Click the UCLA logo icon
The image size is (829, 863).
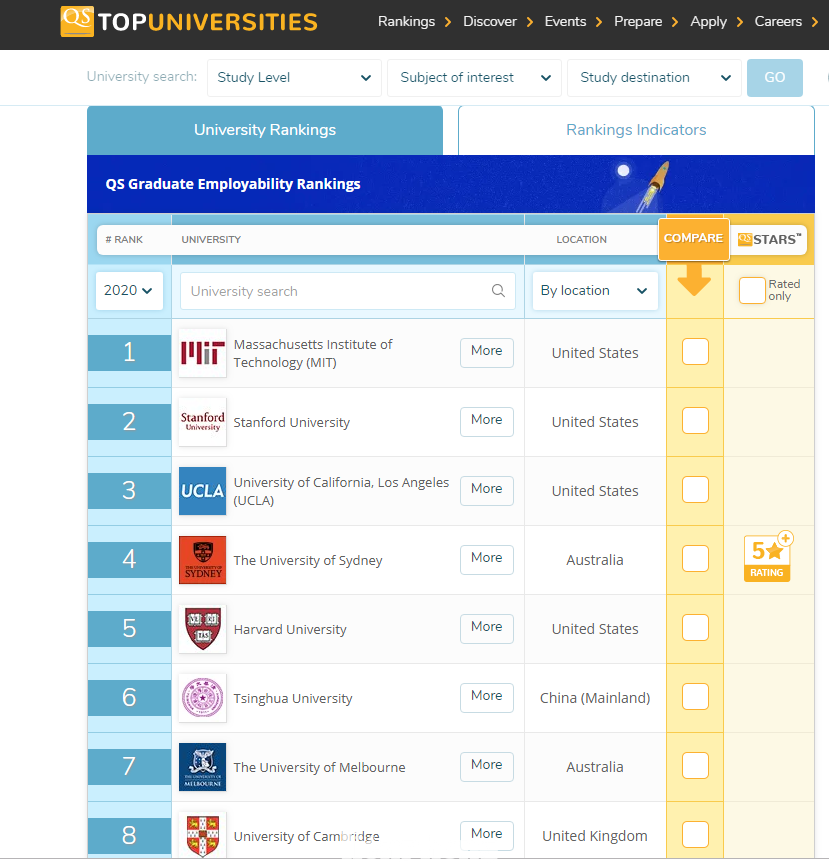click(202, 491)
